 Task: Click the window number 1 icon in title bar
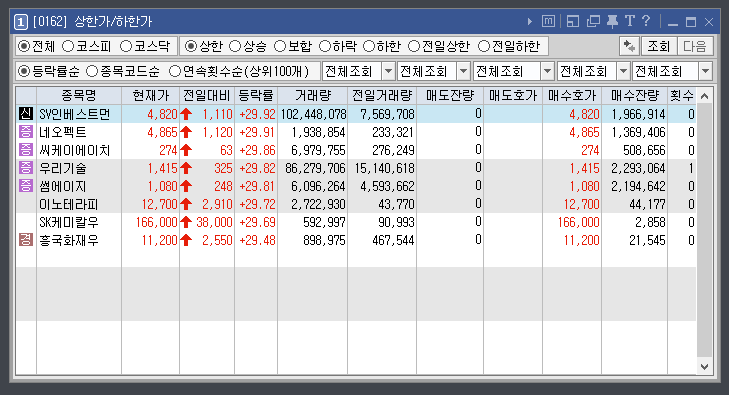21,21
